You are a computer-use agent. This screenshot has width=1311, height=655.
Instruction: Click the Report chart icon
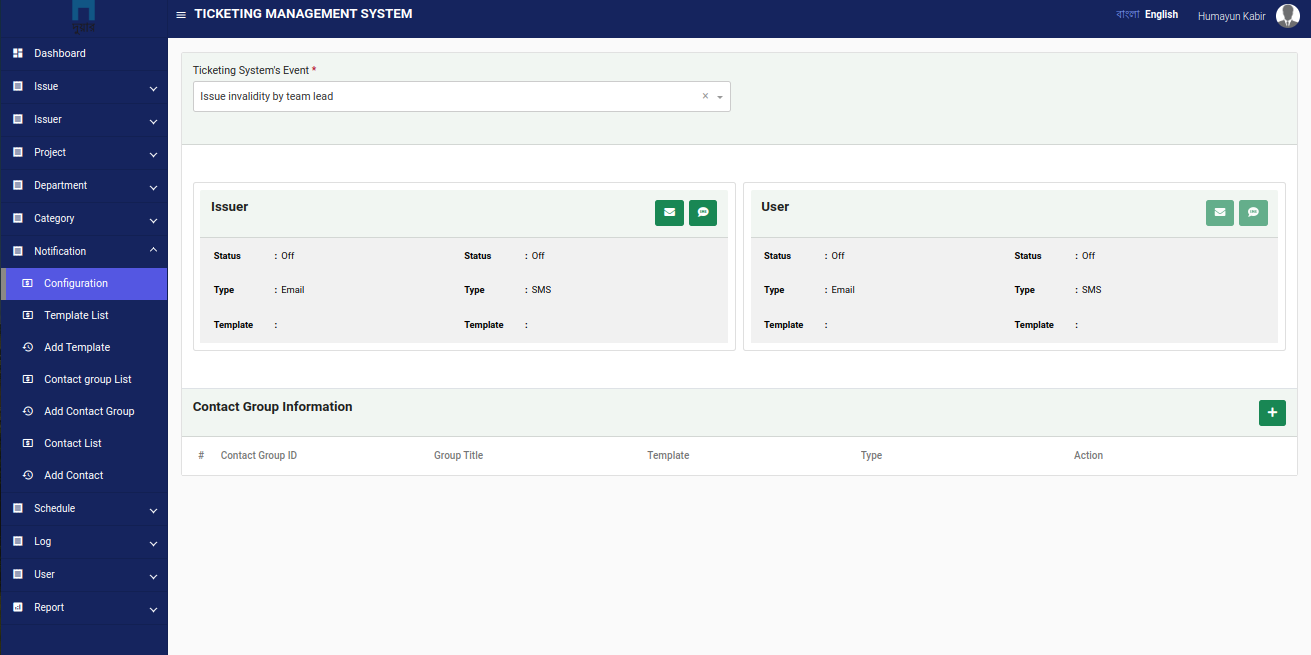tap(18, 607)
